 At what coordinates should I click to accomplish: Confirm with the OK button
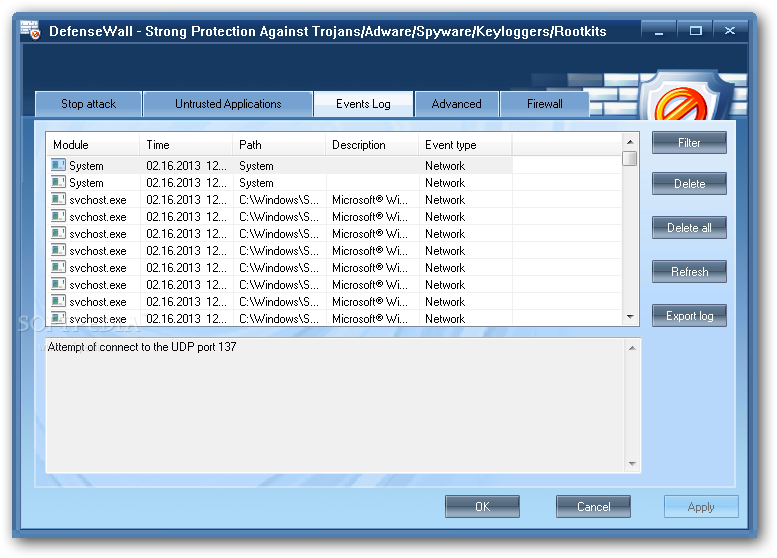pos(482,506)
